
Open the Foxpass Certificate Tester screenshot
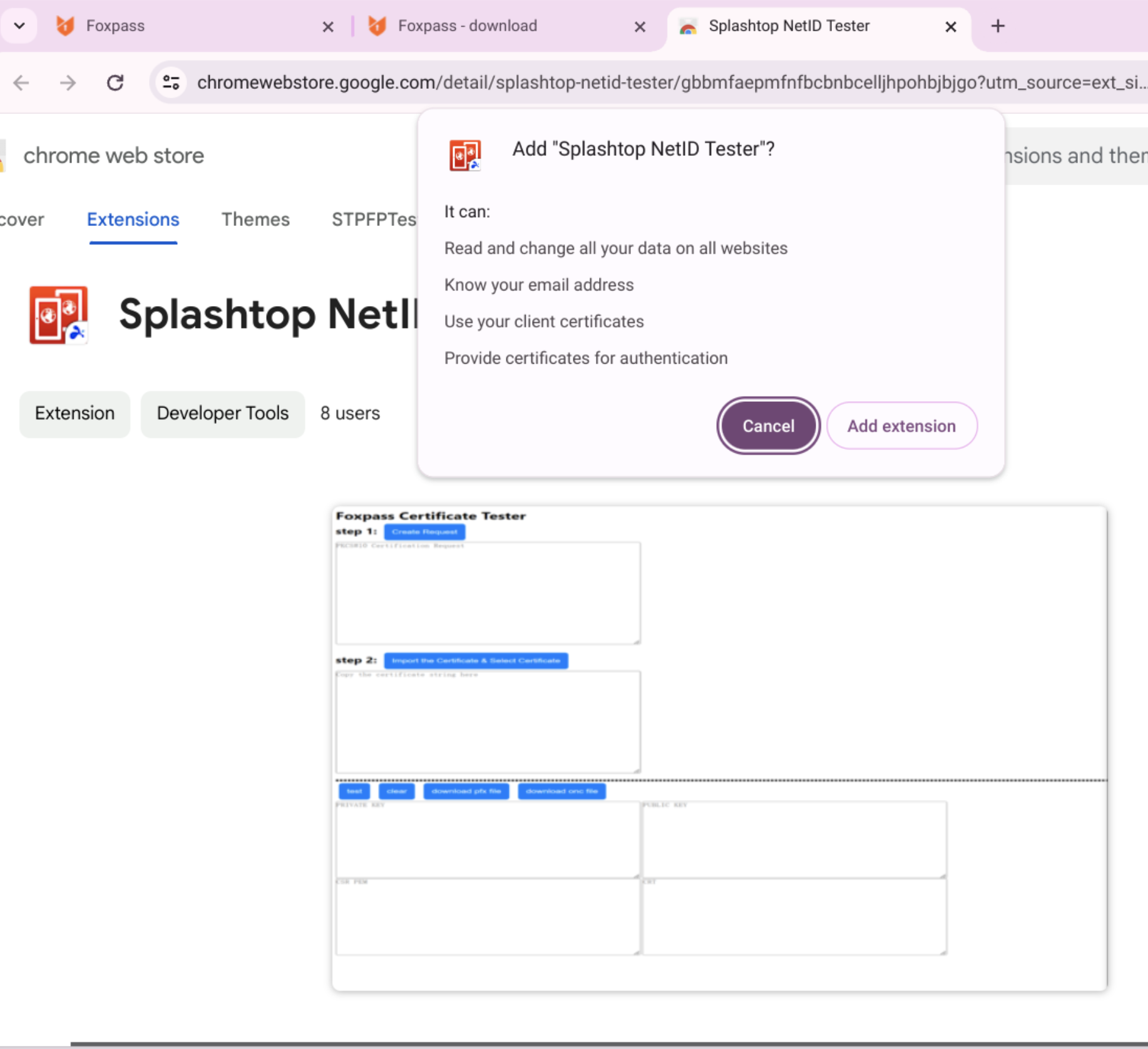[720, 749]
